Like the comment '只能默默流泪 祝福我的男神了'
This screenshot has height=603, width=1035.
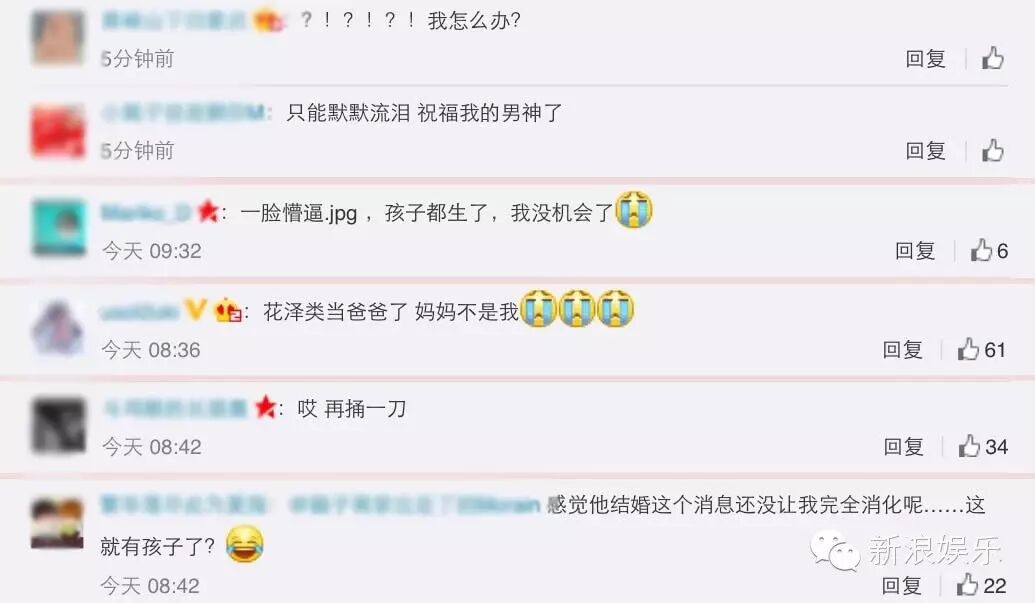(992, 150)
